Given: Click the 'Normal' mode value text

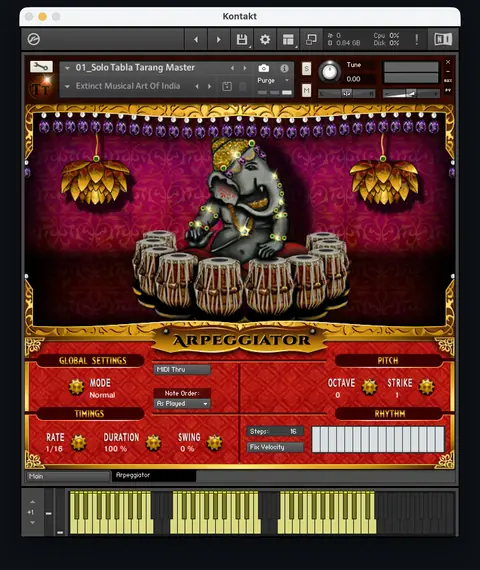Looking at the screenshot, I should (102, 395).
